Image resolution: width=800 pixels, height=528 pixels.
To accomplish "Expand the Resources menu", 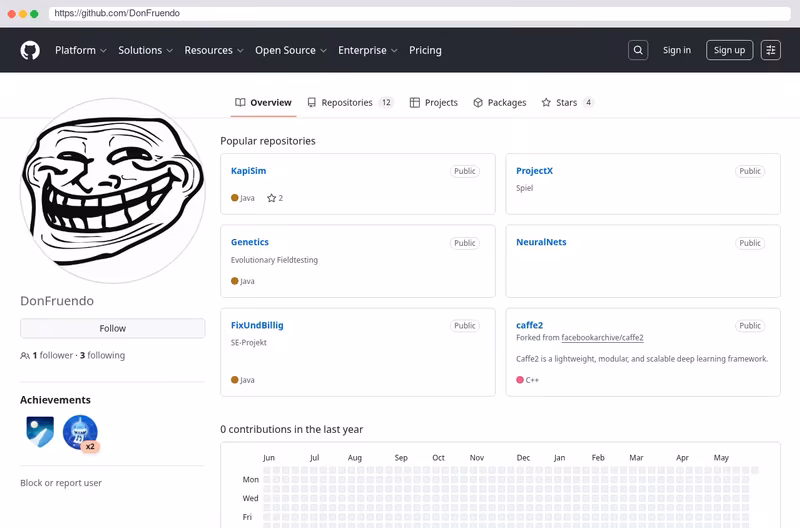I will coord(214,50).
